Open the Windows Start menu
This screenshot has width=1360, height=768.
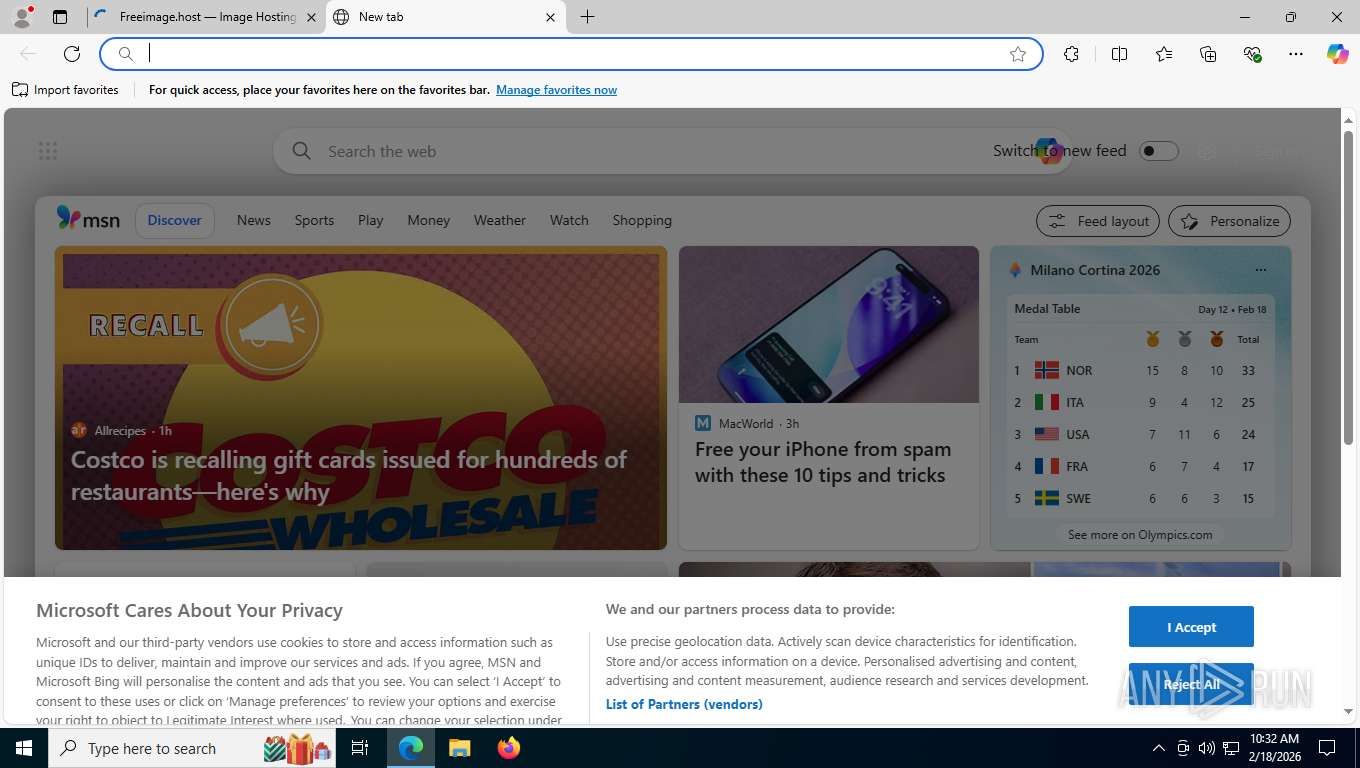pyautogui.click(x=24, y=748)
